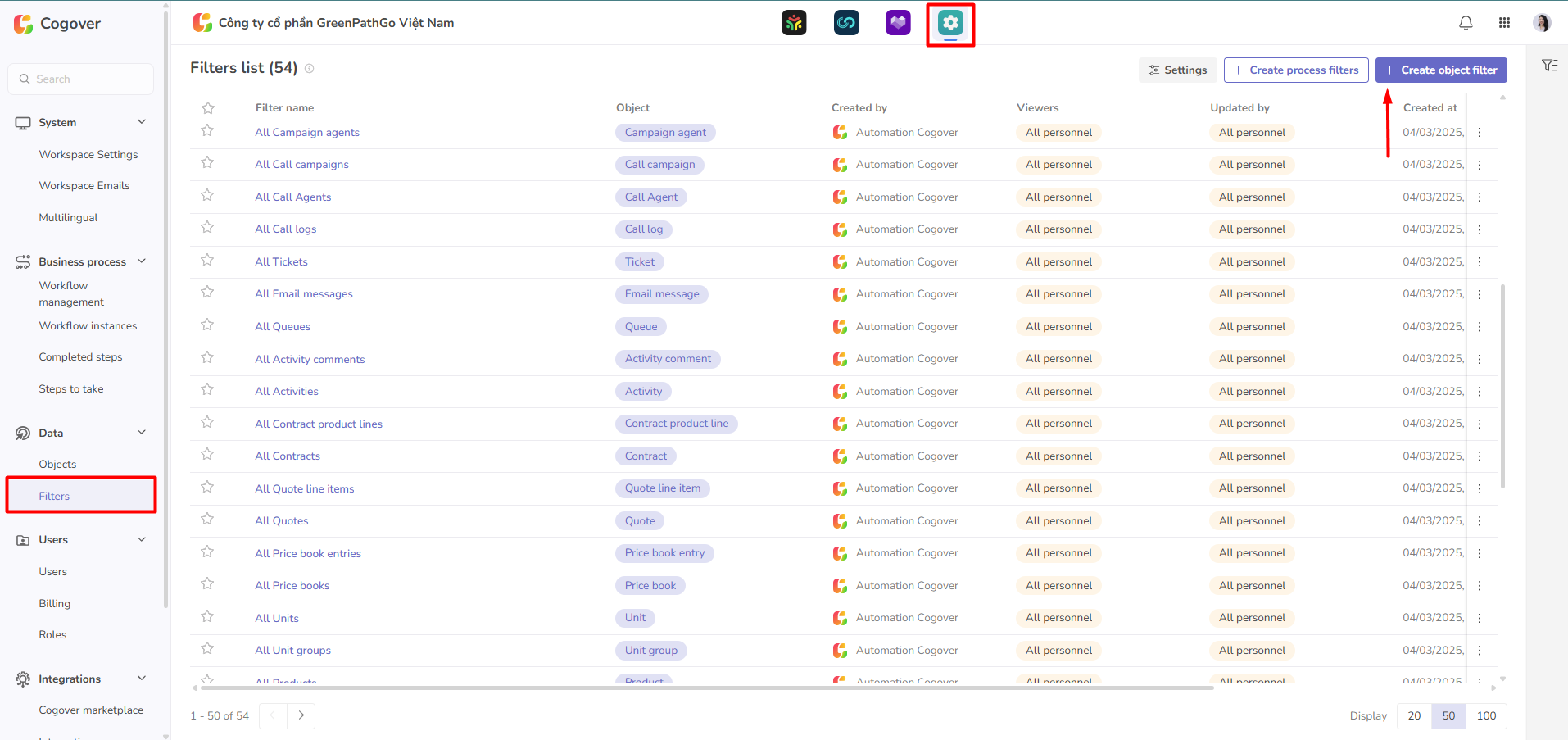
Task: Collapse the Integrations section
Action: 142,679
